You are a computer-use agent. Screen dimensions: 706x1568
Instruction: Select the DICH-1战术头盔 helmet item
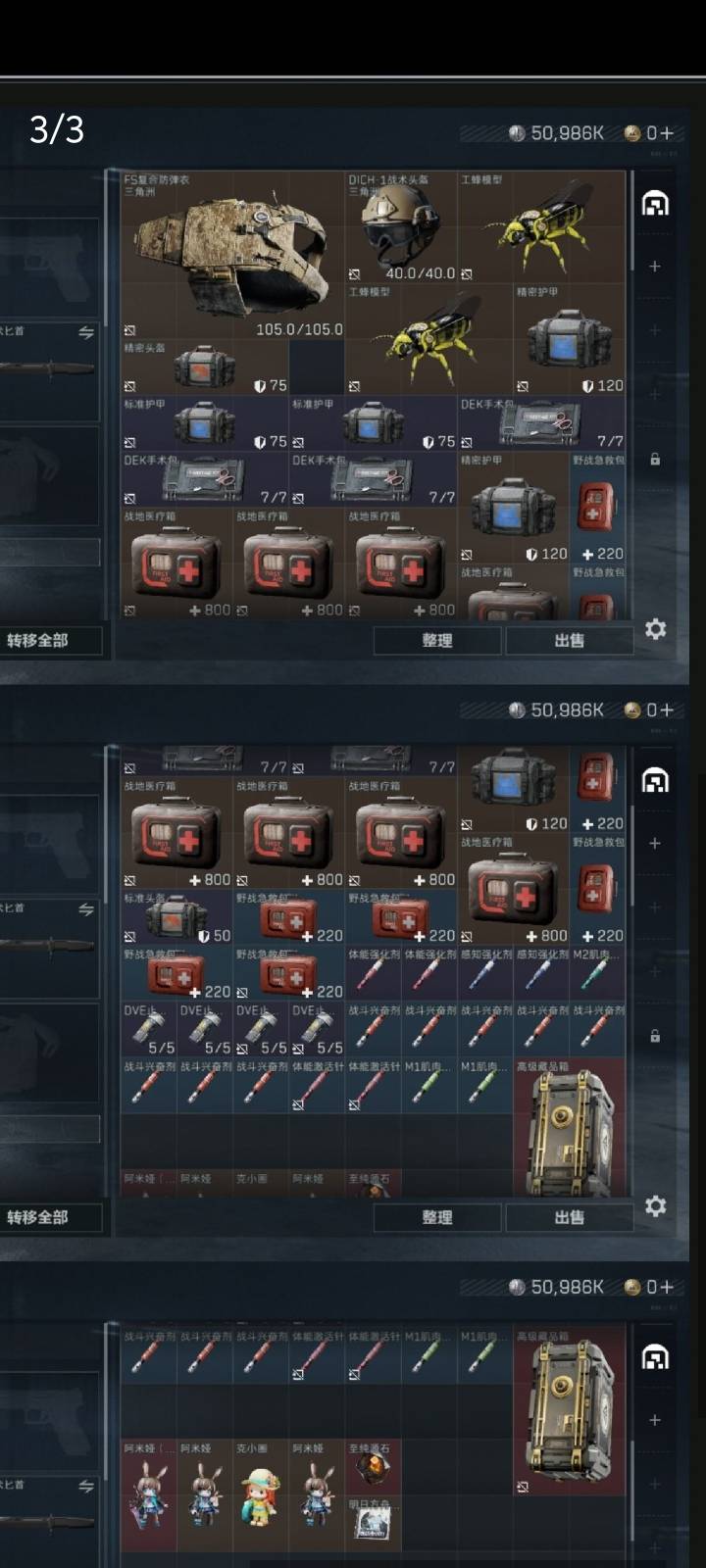click(401, 227)
